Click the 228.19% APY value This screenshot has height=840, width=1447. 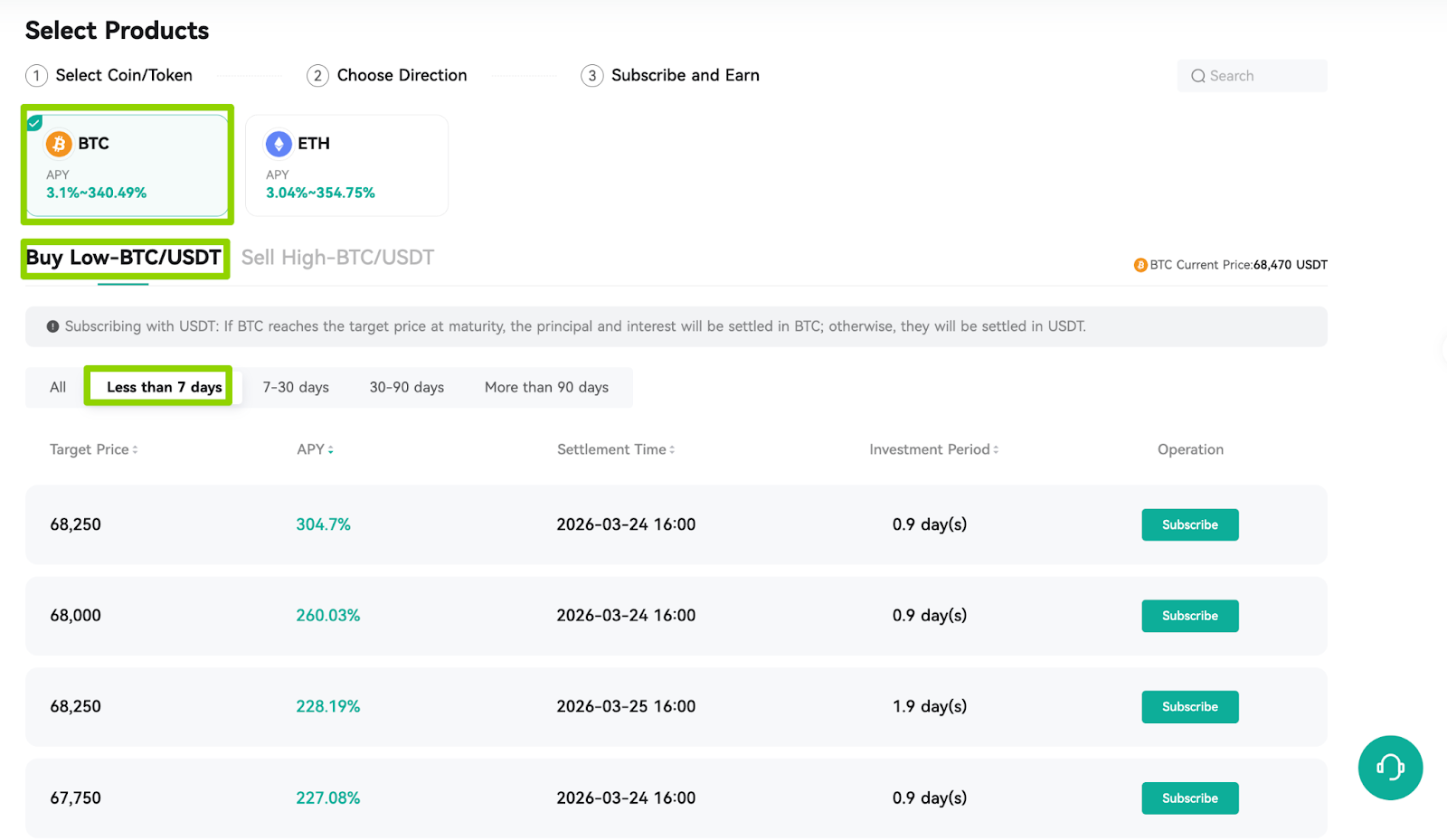click(328, 707)
